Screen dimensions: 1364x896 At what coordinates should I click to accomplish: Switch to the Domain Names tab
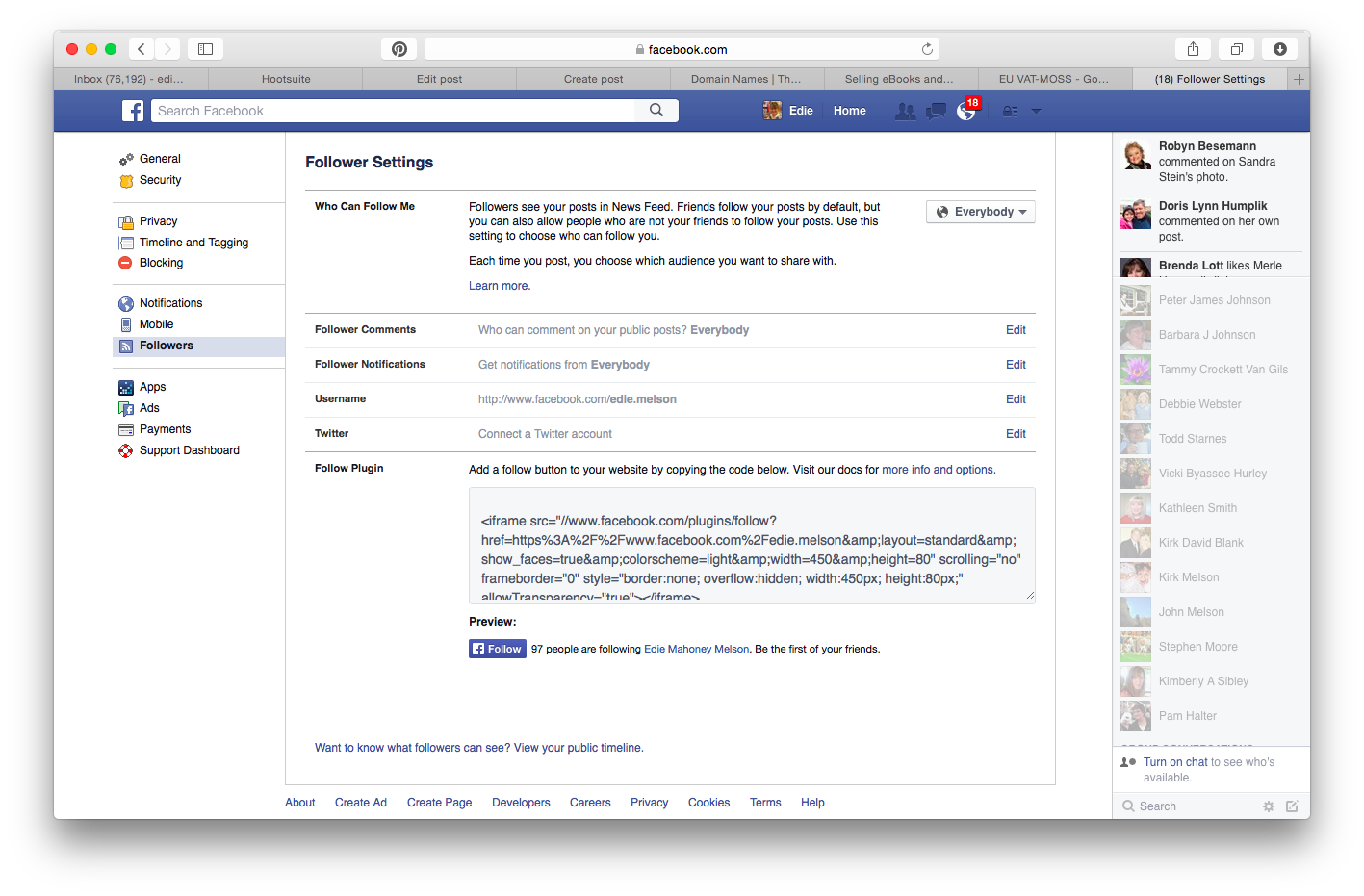tap(746, 79)
